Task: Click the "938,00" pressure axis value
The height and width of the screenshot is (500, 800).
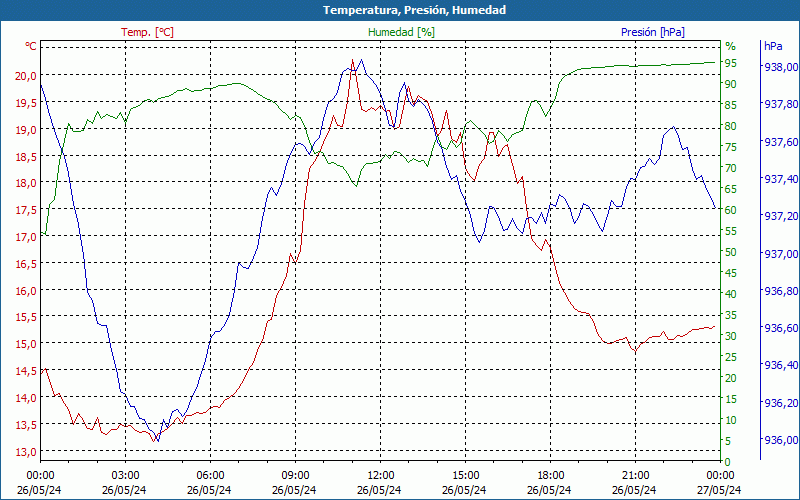Action: [781, 67]
